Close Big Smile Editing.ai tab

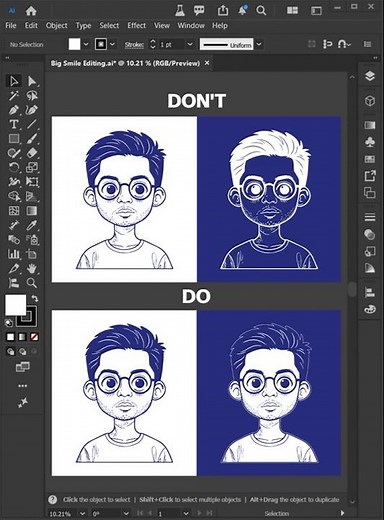tap(207, 63)
